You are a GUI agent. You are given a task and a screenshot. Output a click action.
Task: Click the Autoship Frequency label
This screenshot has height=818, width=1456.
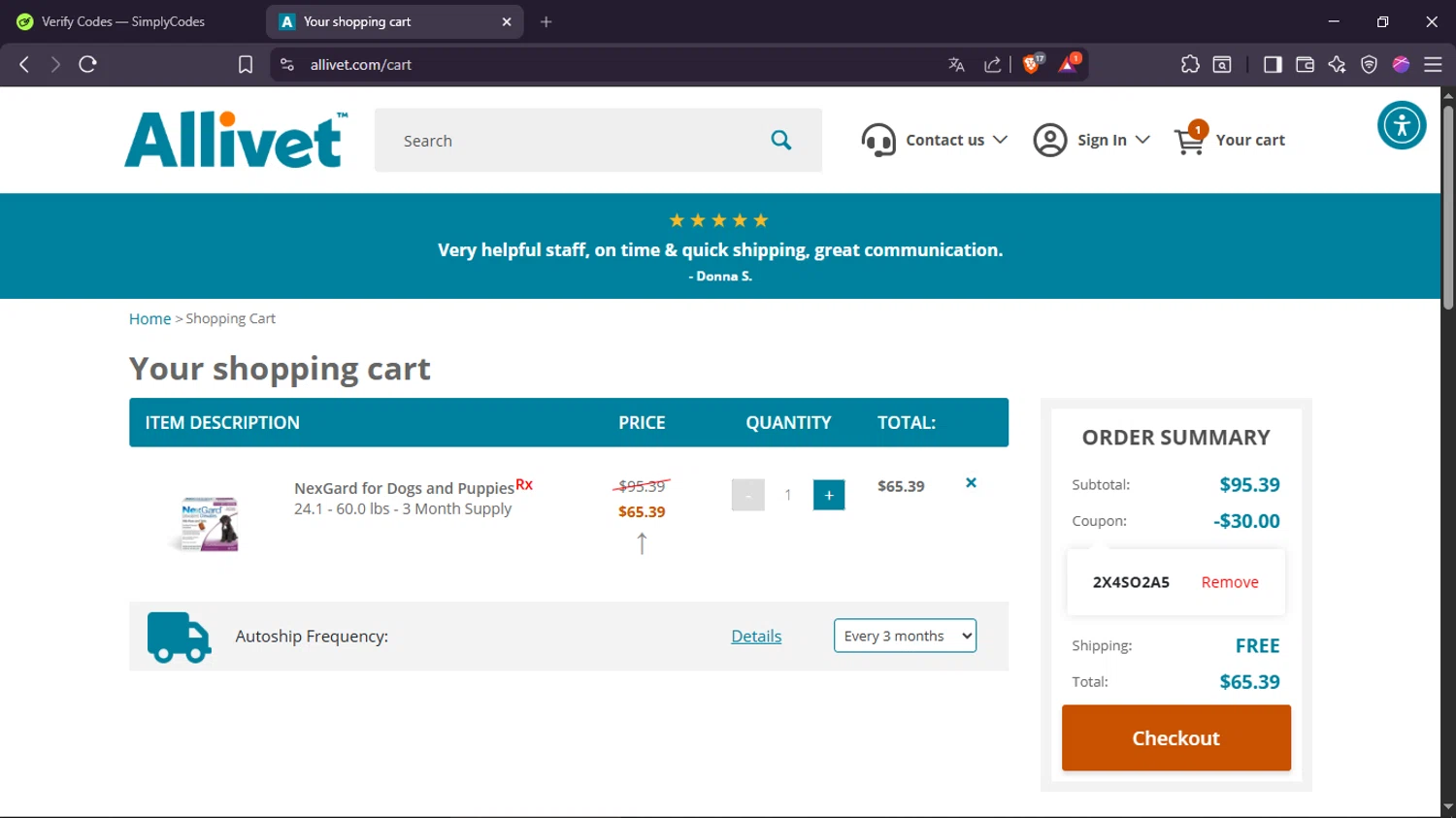(312, 636)
